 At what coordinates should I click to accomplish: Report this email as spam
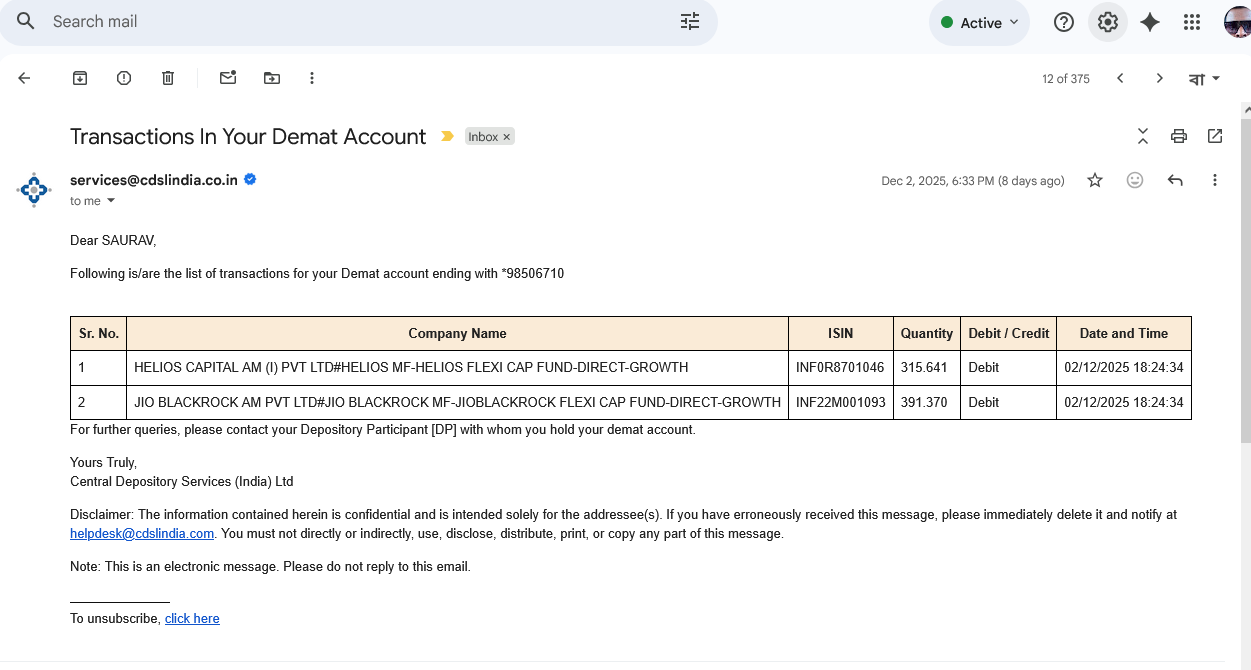pos(124,78)
